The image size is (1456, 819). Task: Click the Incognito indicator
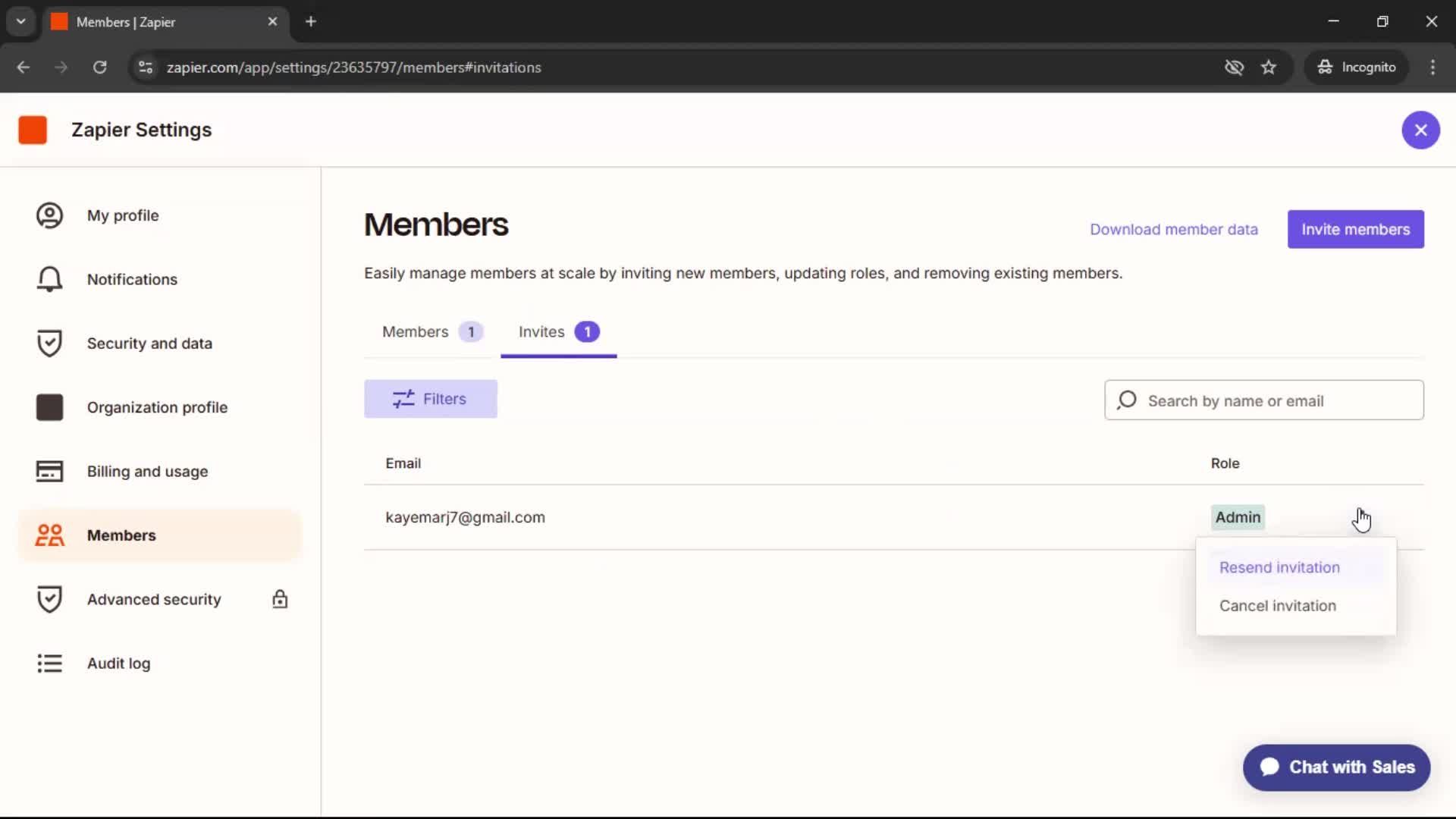pyautogui.click(x=1356, y=67)
